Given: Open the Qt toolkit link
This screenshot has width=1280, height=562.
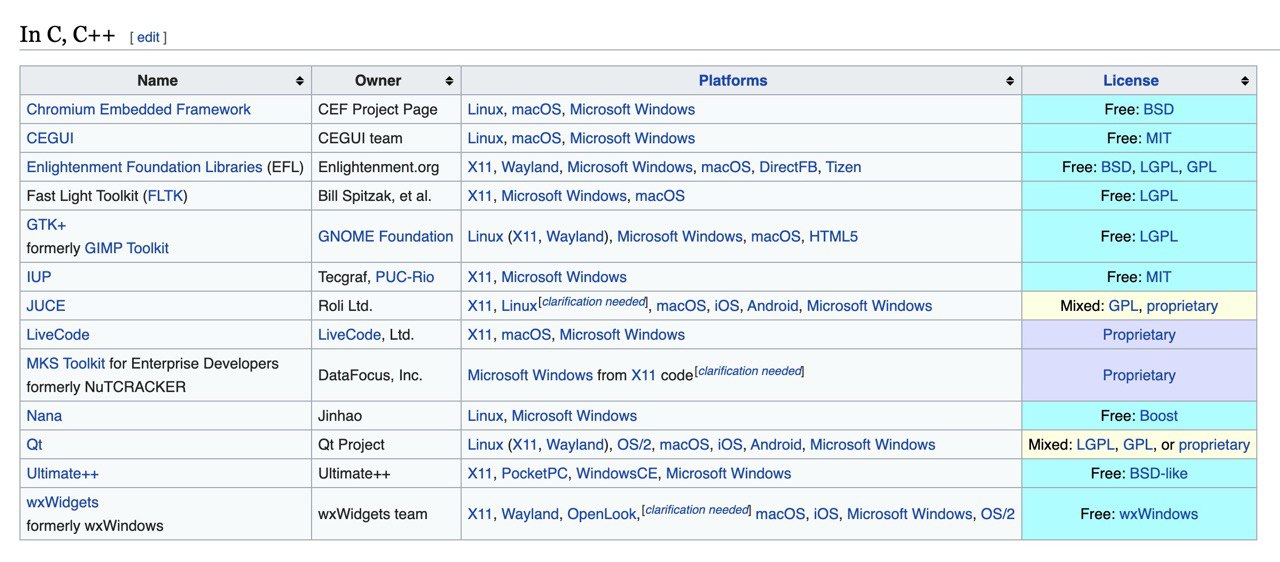Looking at the screenshot, I should (34, 445).
